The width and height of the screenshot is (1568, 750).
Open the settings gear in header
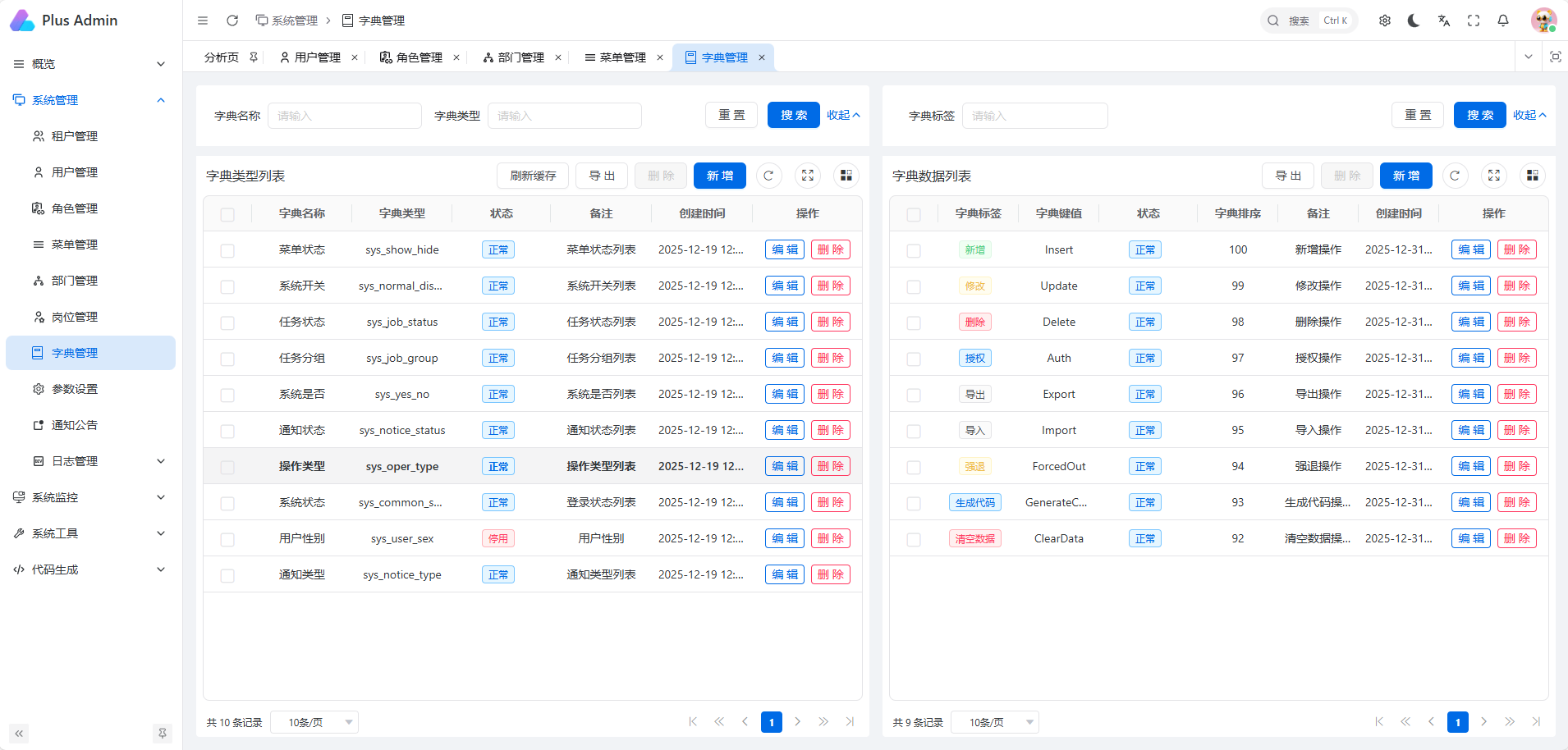1385,21
